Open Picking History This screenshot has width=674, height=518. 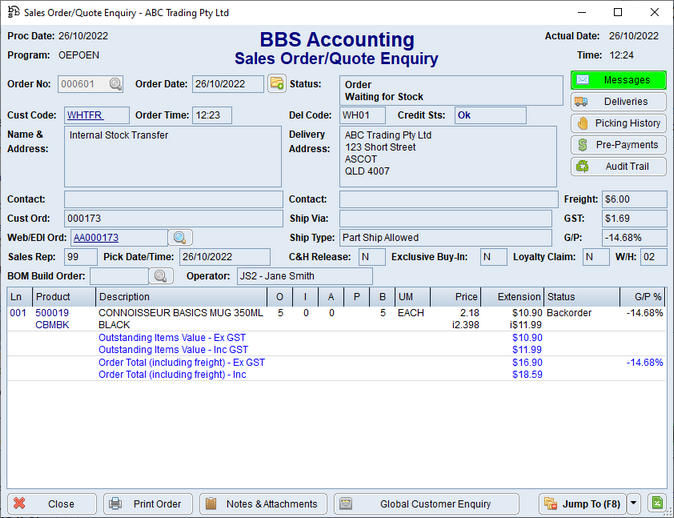pos(618,123)
